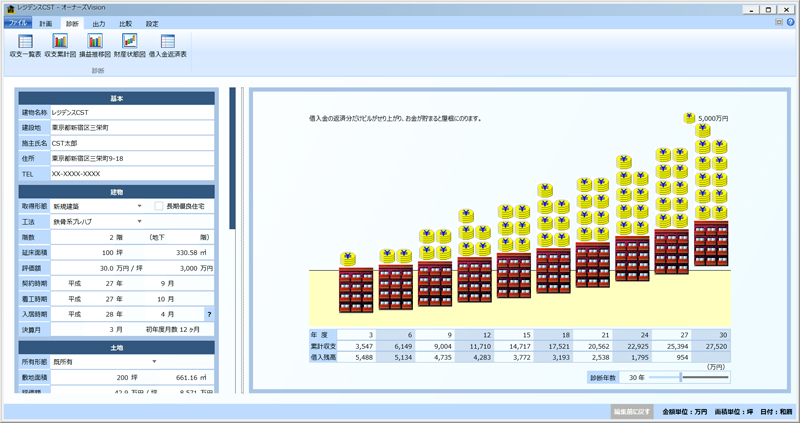The height and width of the screenshot is (423, 800).
Task: Expand the 所有形態 dropdown
Action: click(x=154, y=361)
